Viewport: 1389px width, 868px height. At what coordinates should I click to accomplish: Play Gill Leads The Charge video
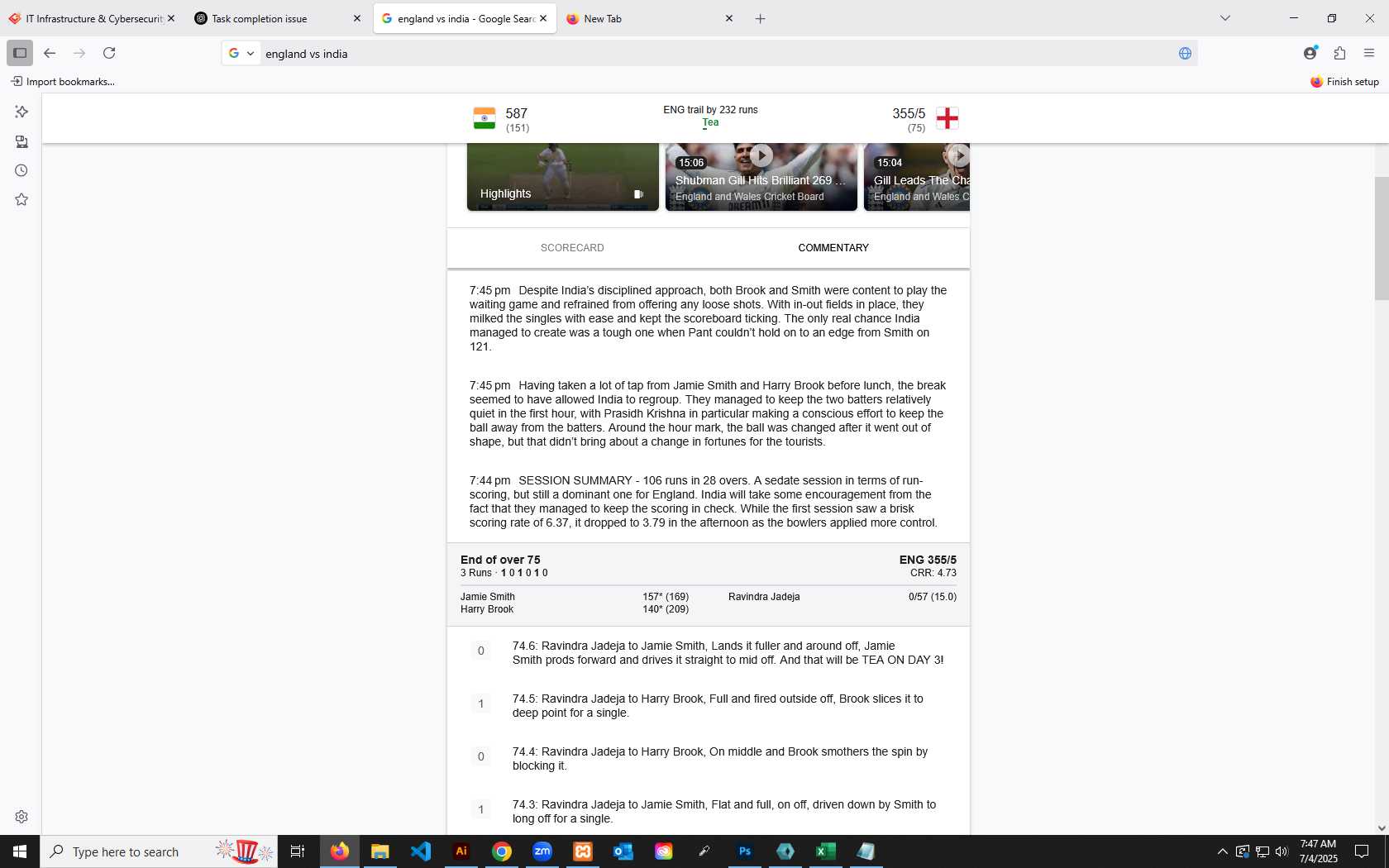tap(917, 177)
